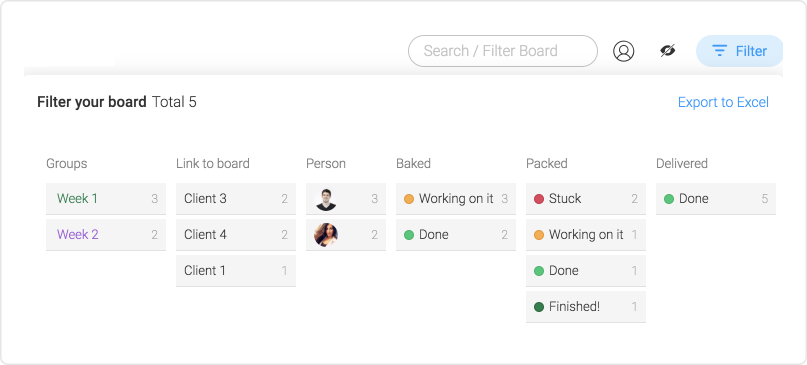The height and width of the screenshot is (365, 807).
Task: Filter by the female person avatar
Action: [346, 235]
